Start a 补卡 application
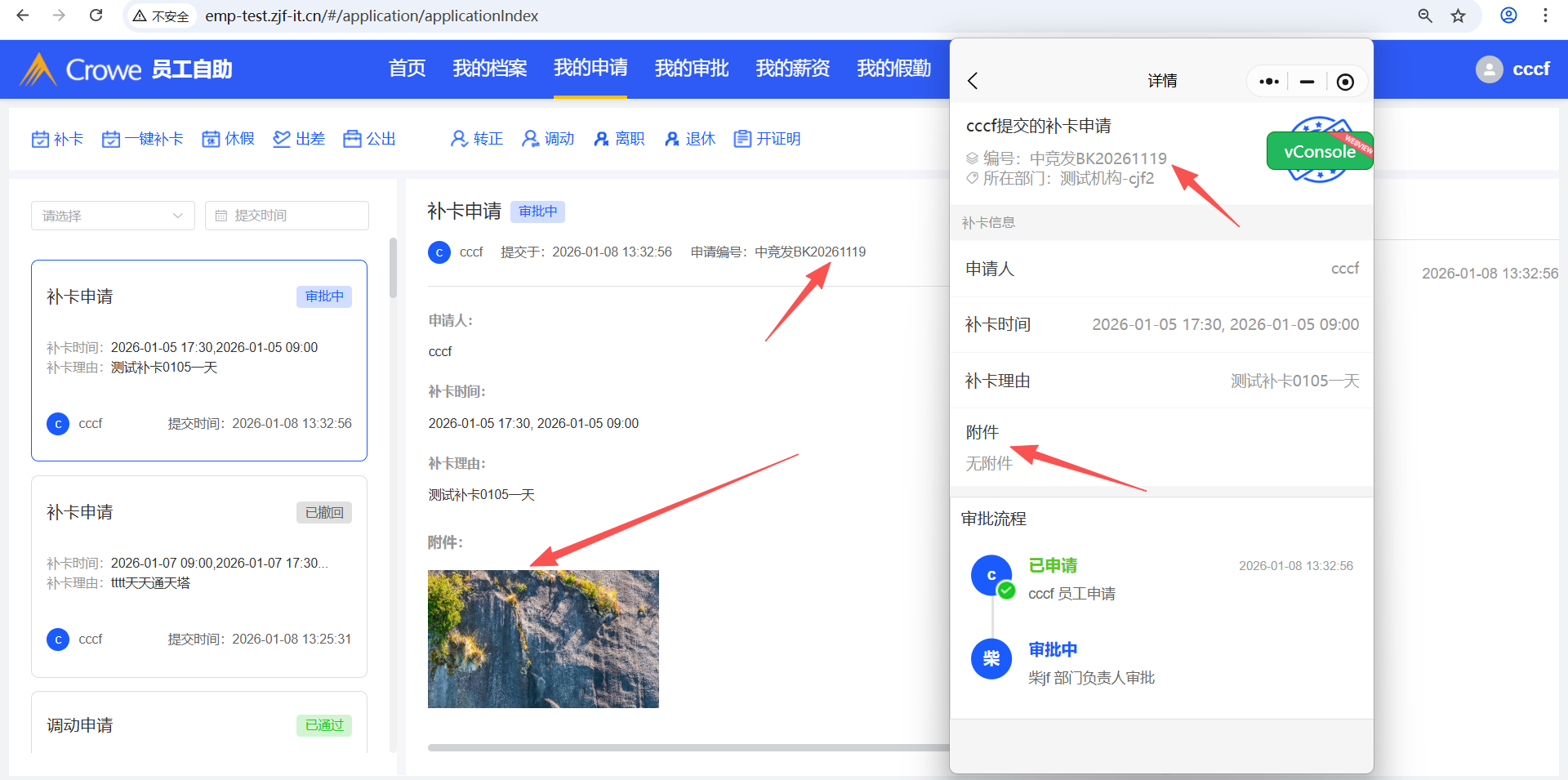The image size is (1568, 780). point(57,139)
